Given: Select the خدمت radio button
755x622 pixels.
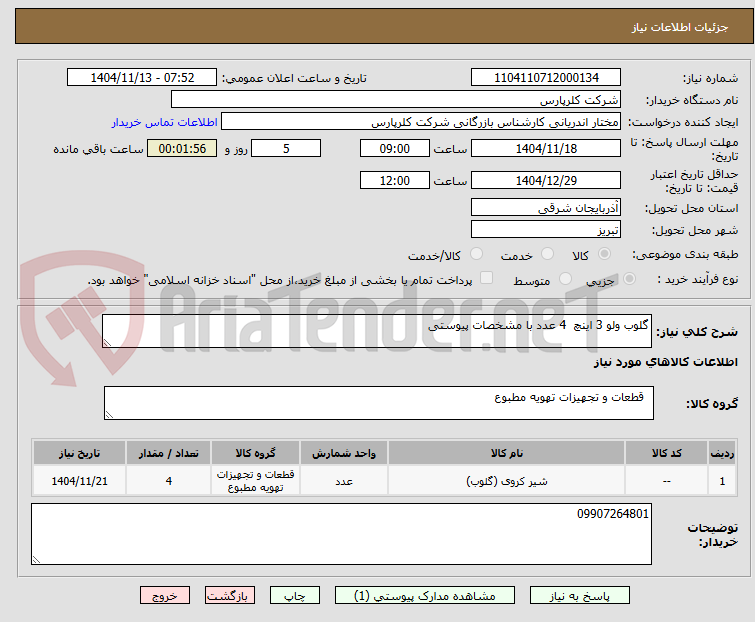Looking at the screenshot, I should point(547,254).
